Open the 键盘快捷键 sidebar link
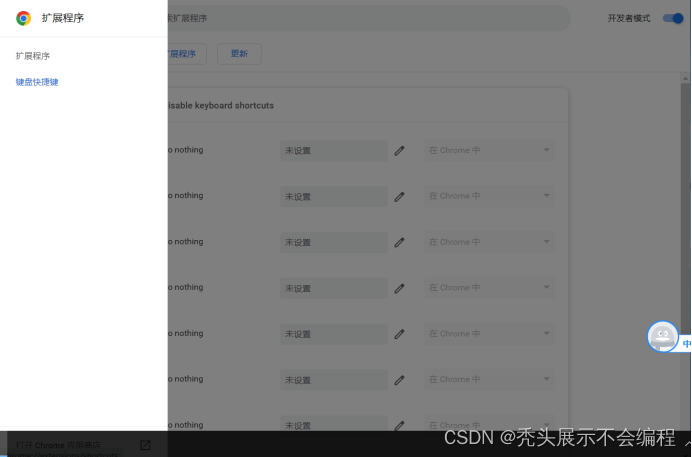 point(37,82)
